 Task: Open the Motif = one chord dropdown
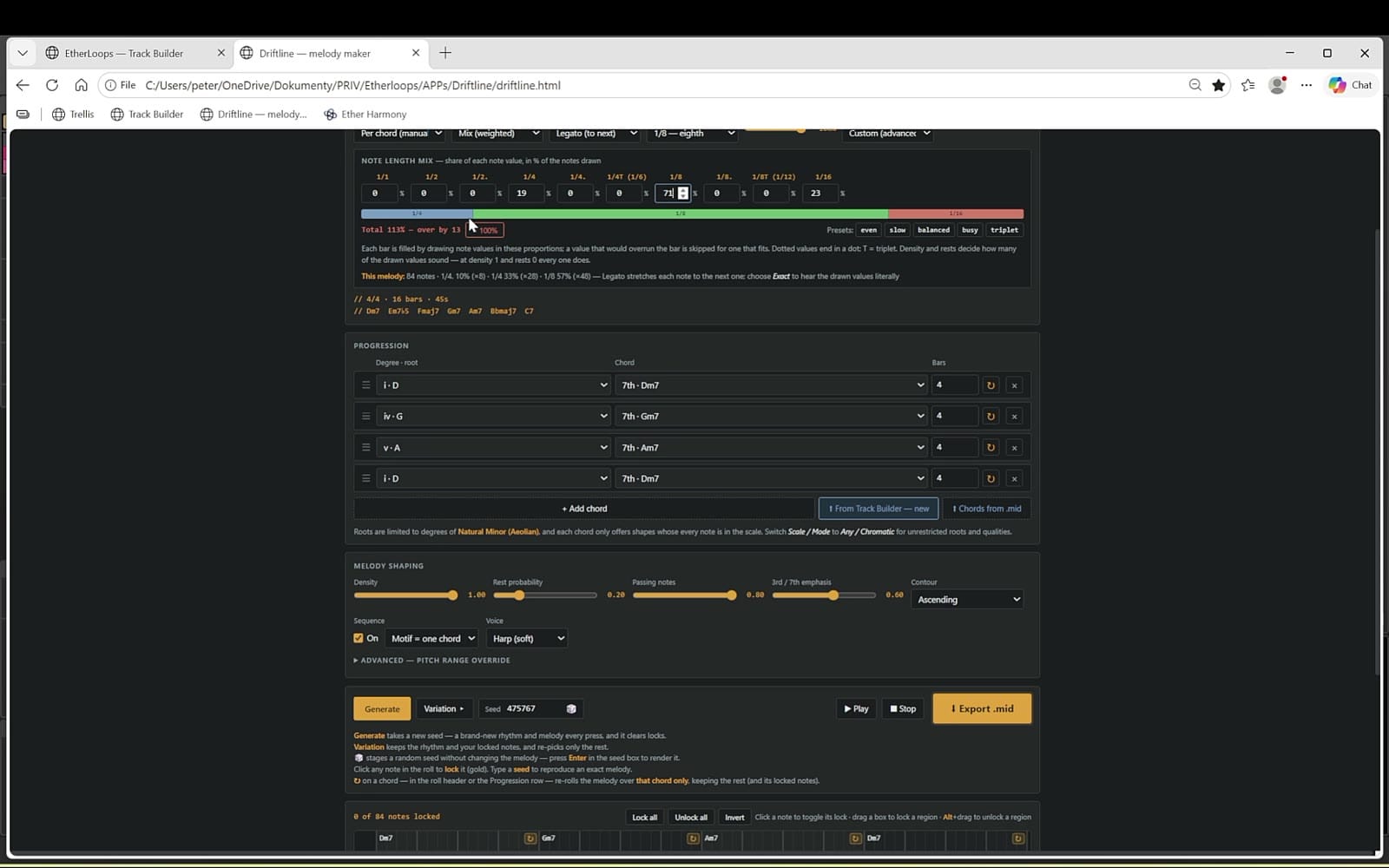click(x=431, y=639)
